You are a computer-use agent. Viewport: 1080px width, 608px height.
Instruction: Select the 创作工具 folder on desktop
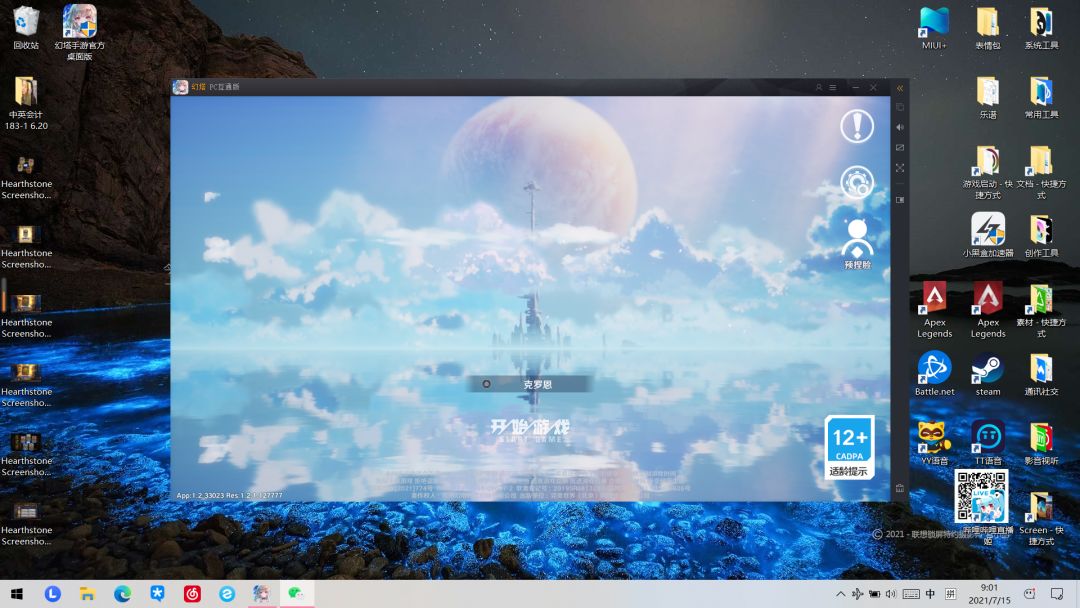[1041, 235]
